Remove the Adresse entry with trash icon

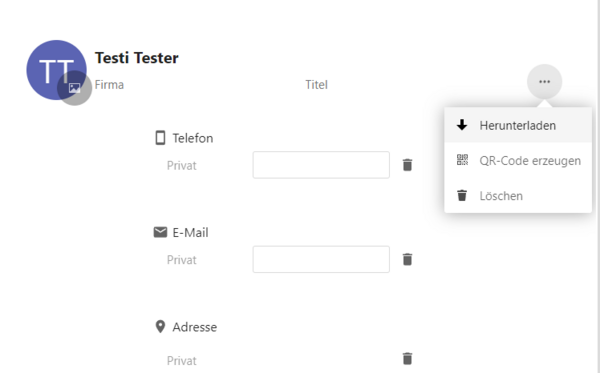(408, 358)
